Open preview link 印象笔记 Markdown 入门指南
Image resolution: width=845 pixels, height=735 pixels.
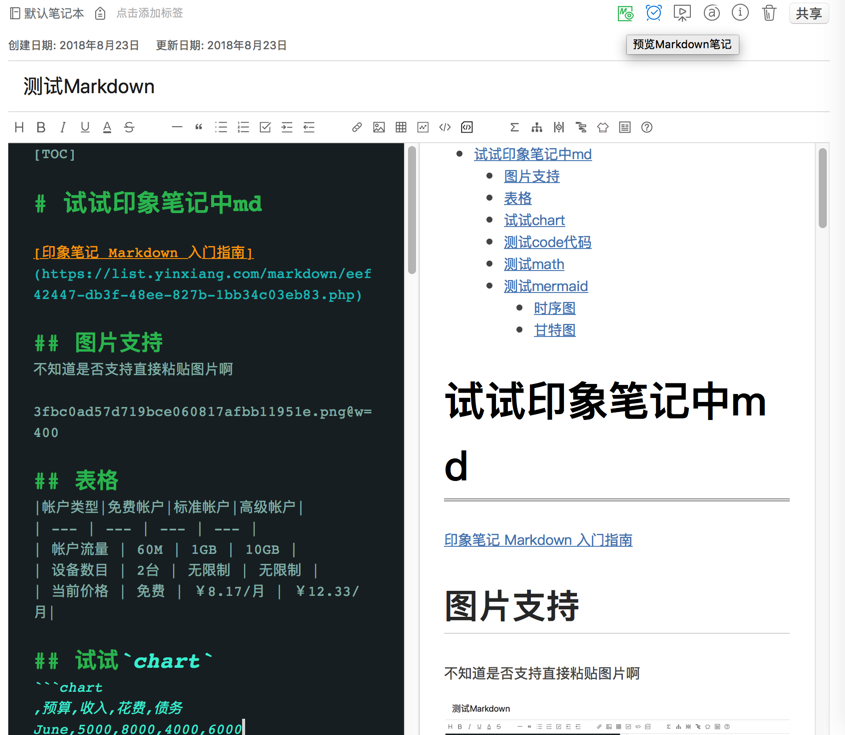point(538,540)
